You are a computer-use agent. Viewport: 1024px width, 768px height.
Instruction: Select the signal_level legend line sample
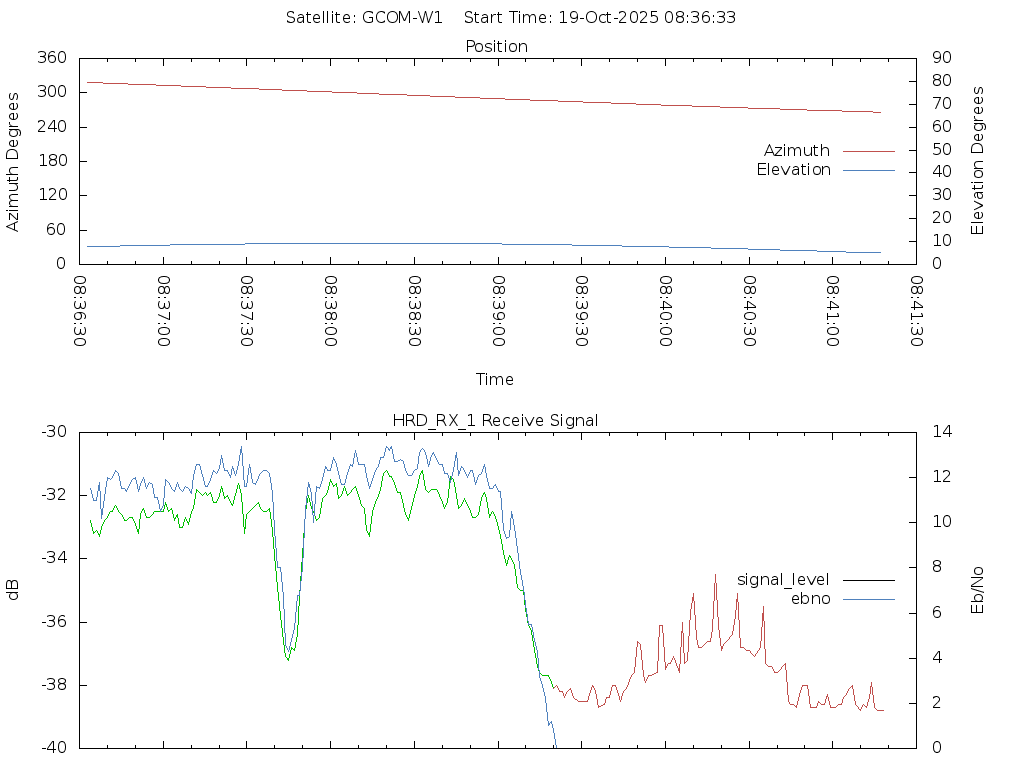point(868,580)
